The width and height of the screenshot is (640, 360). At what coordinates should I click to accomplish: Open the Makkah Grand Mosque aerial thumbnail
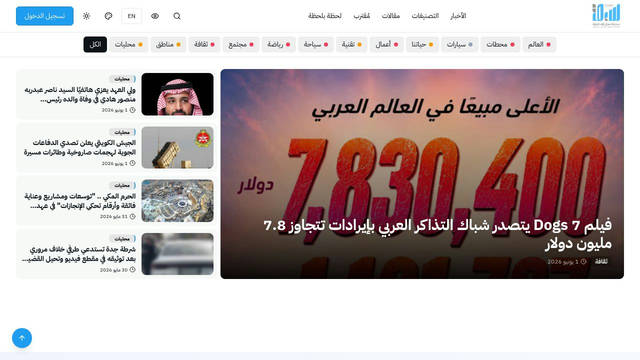[x=178, y=201]
